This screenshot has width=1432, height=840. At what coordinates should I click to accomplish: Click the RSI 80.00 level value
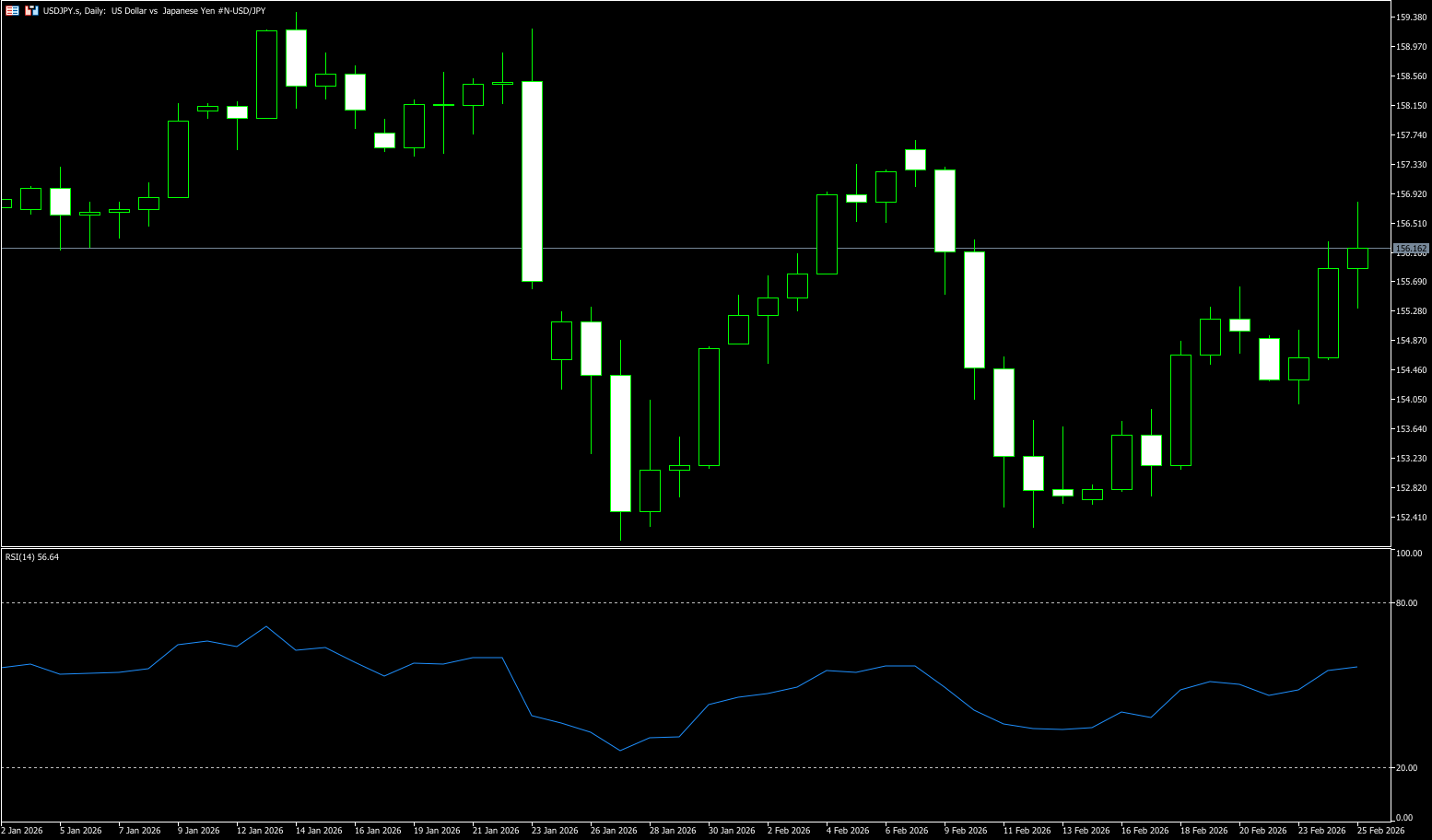(x=1407, y=603)
